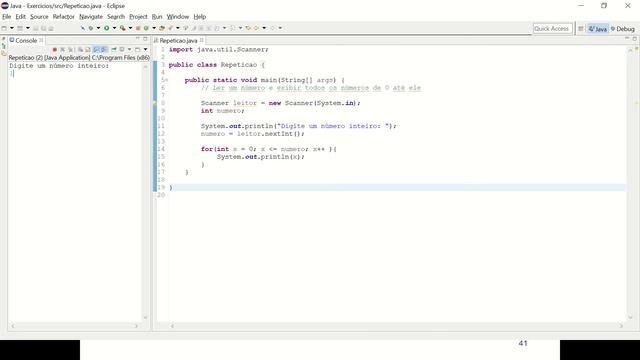Screen dimensions: 640x360
Task: Close the Repeticao.java editor tab
Action: tap(202, 40)
